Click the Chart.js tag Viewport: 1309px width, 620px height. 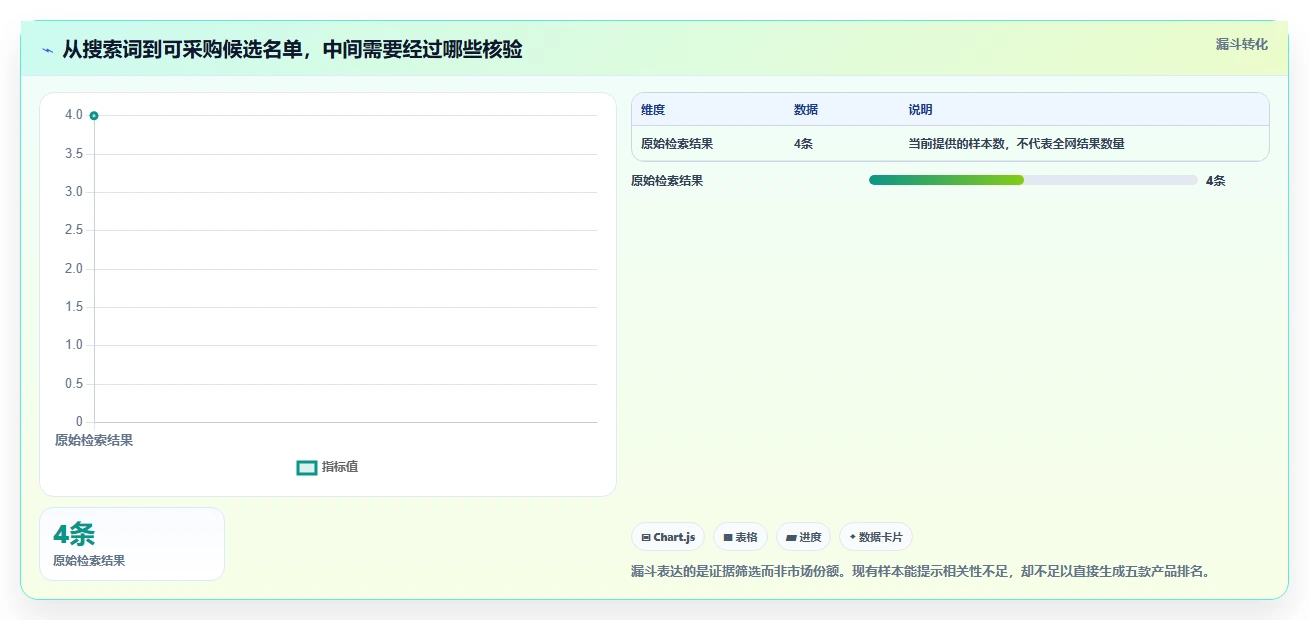point(668,537)
